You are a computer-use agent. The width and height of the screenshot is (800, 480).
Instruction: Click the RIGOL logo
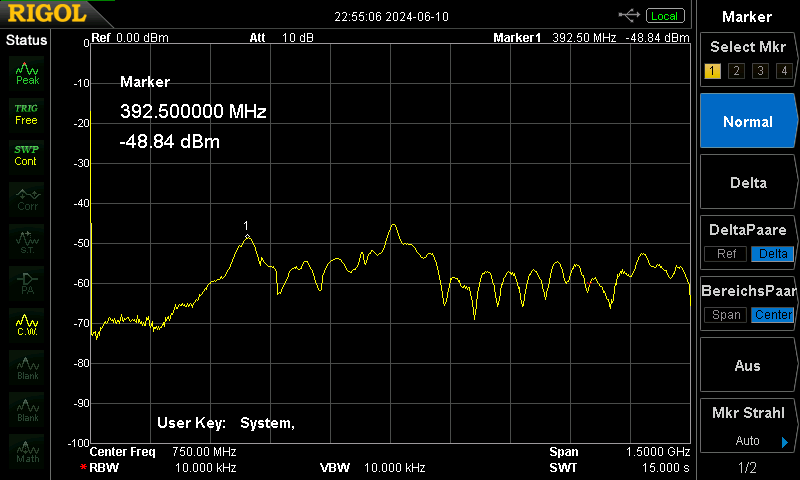click(47, 13)
